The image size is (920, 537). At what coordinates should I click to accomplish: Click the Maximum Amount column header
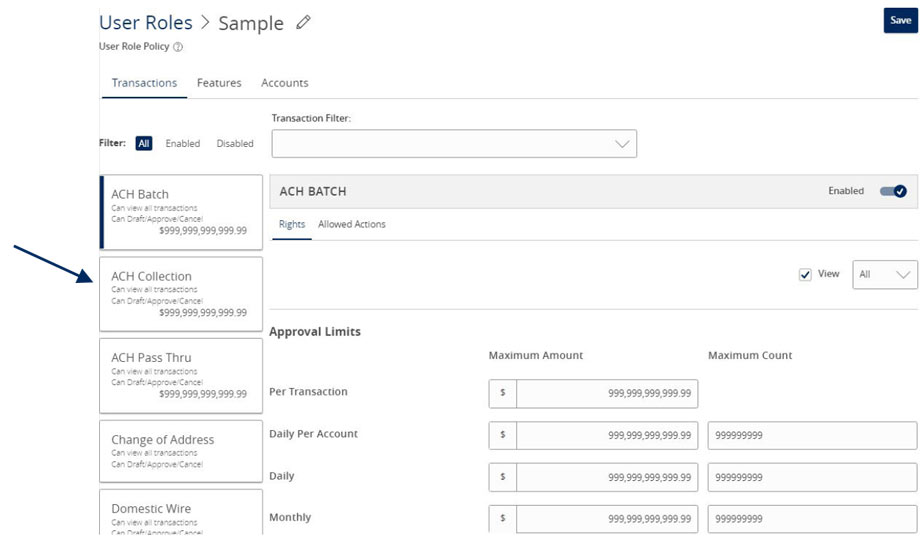[x=536, y=356]
